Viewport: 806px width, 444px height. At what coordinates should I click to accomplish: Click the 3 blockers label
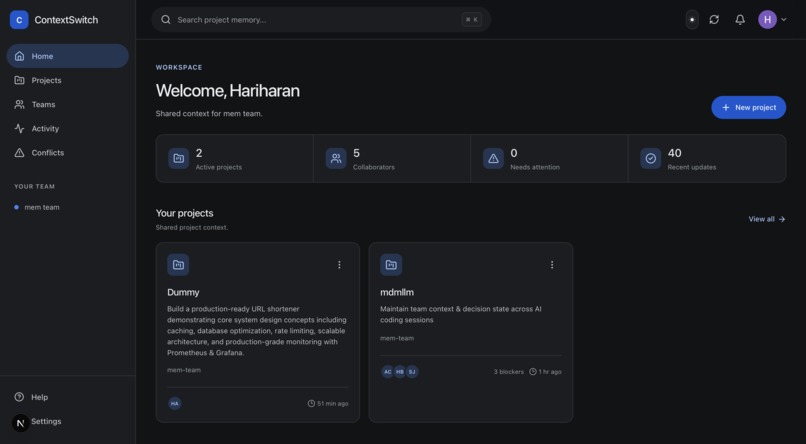point(508,372)
